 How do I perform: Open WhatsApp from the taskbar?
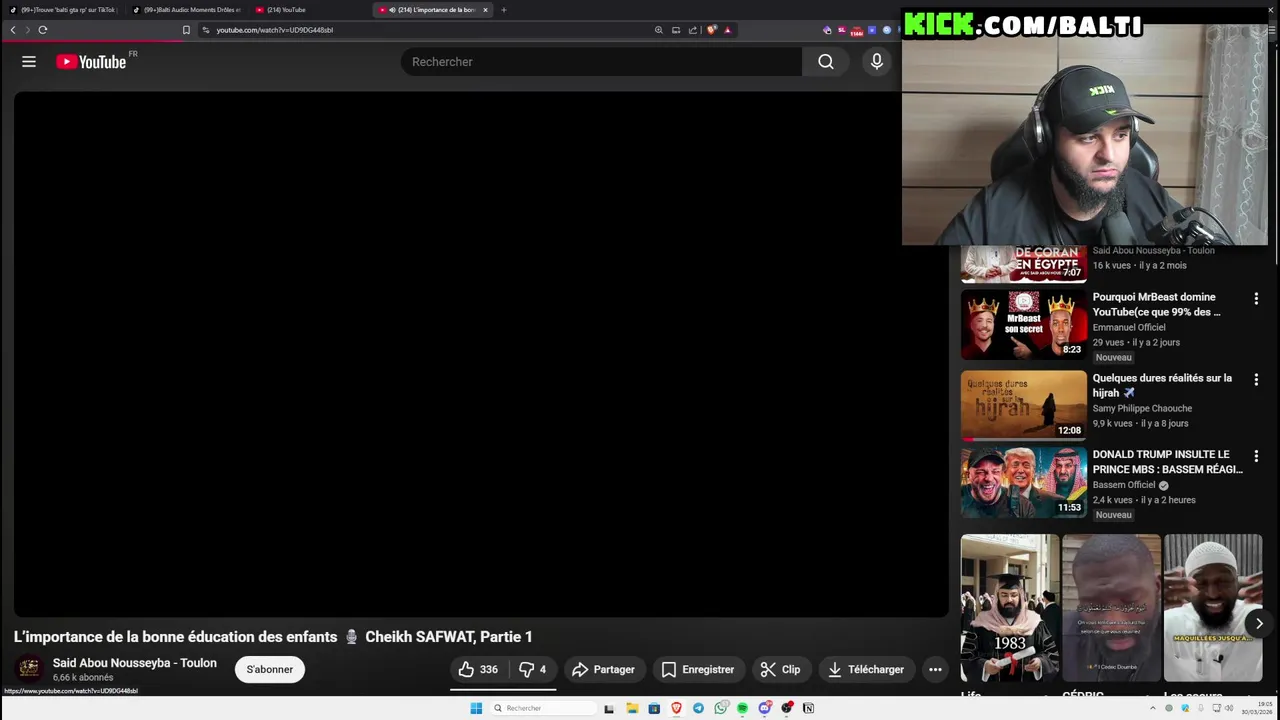pos(720,708)
